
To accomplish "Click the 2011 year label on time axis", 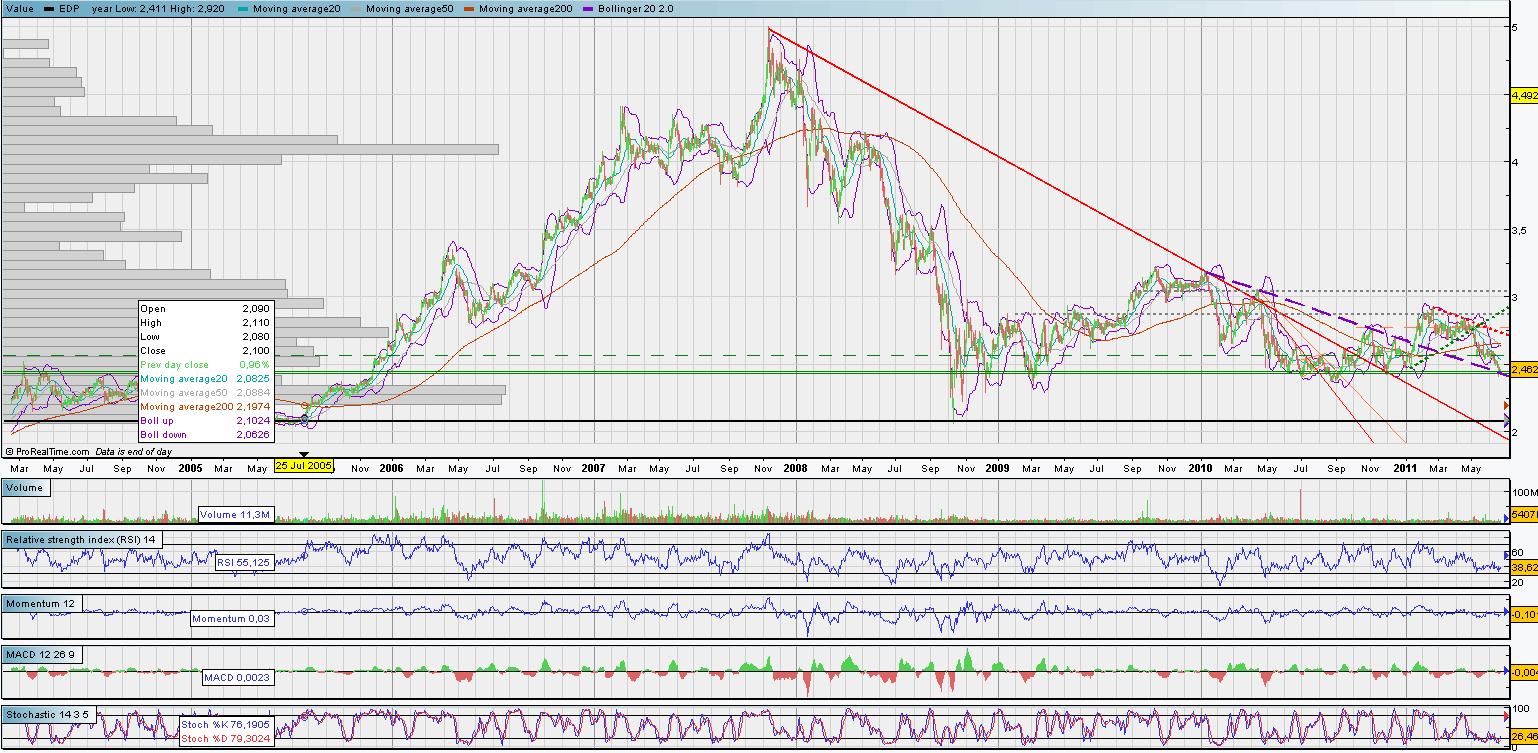I will coord(1405,467).
